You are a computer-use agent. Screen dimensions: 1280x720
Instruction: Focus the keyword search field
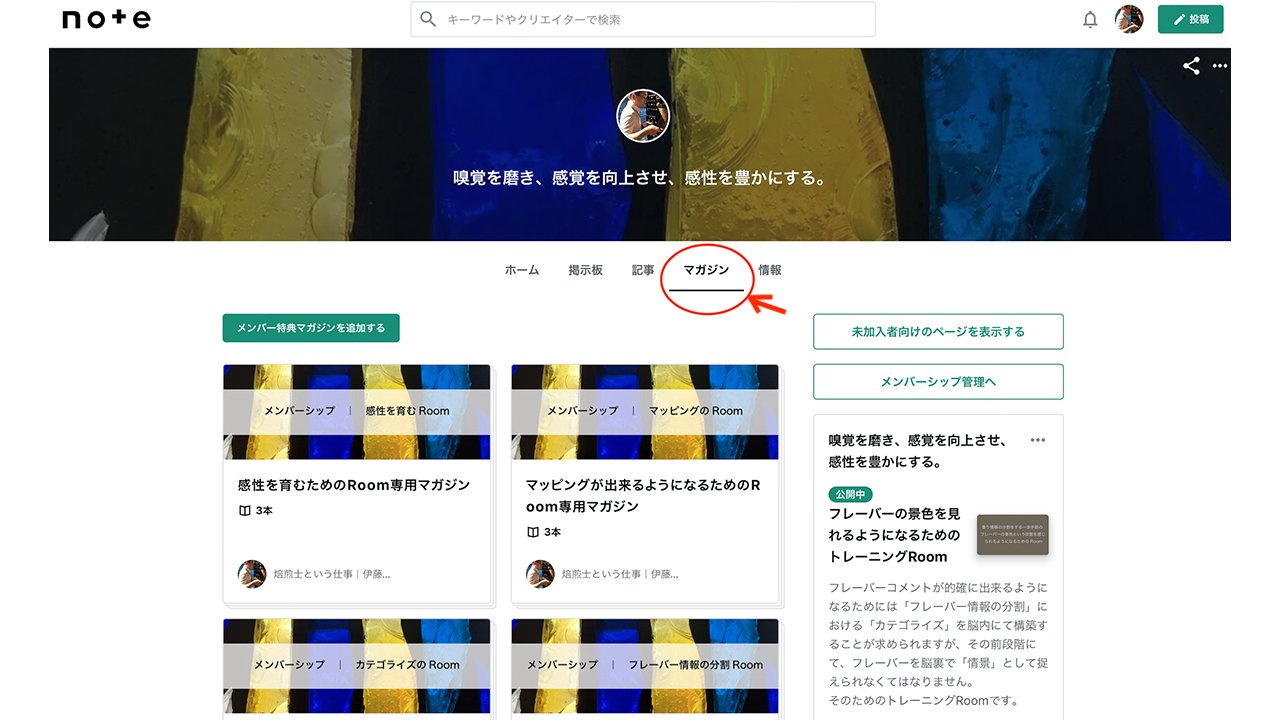pyautogui.click(x=643, y=19)
